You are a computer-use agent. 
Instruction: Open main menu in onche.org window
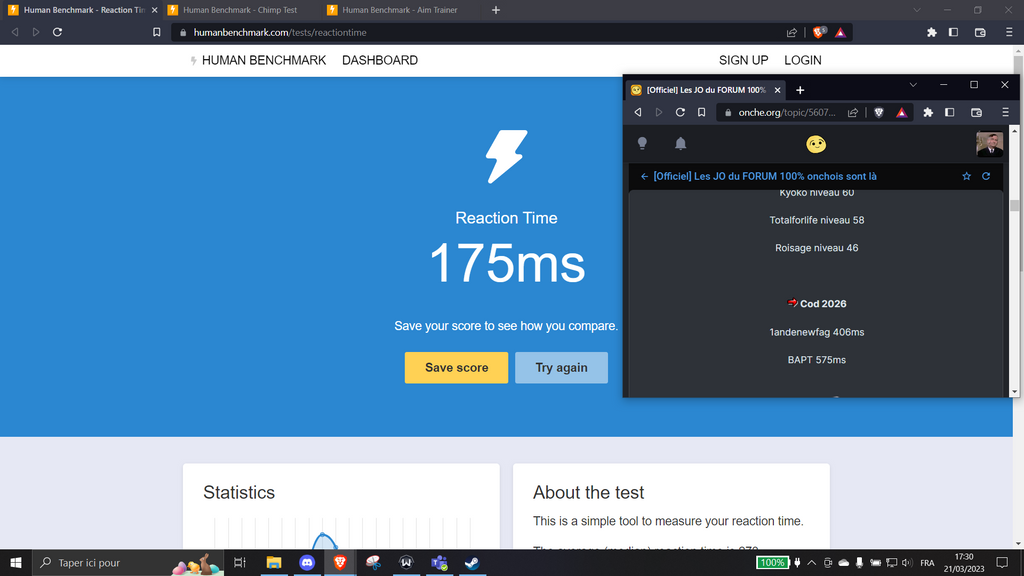click(1006, 112)
